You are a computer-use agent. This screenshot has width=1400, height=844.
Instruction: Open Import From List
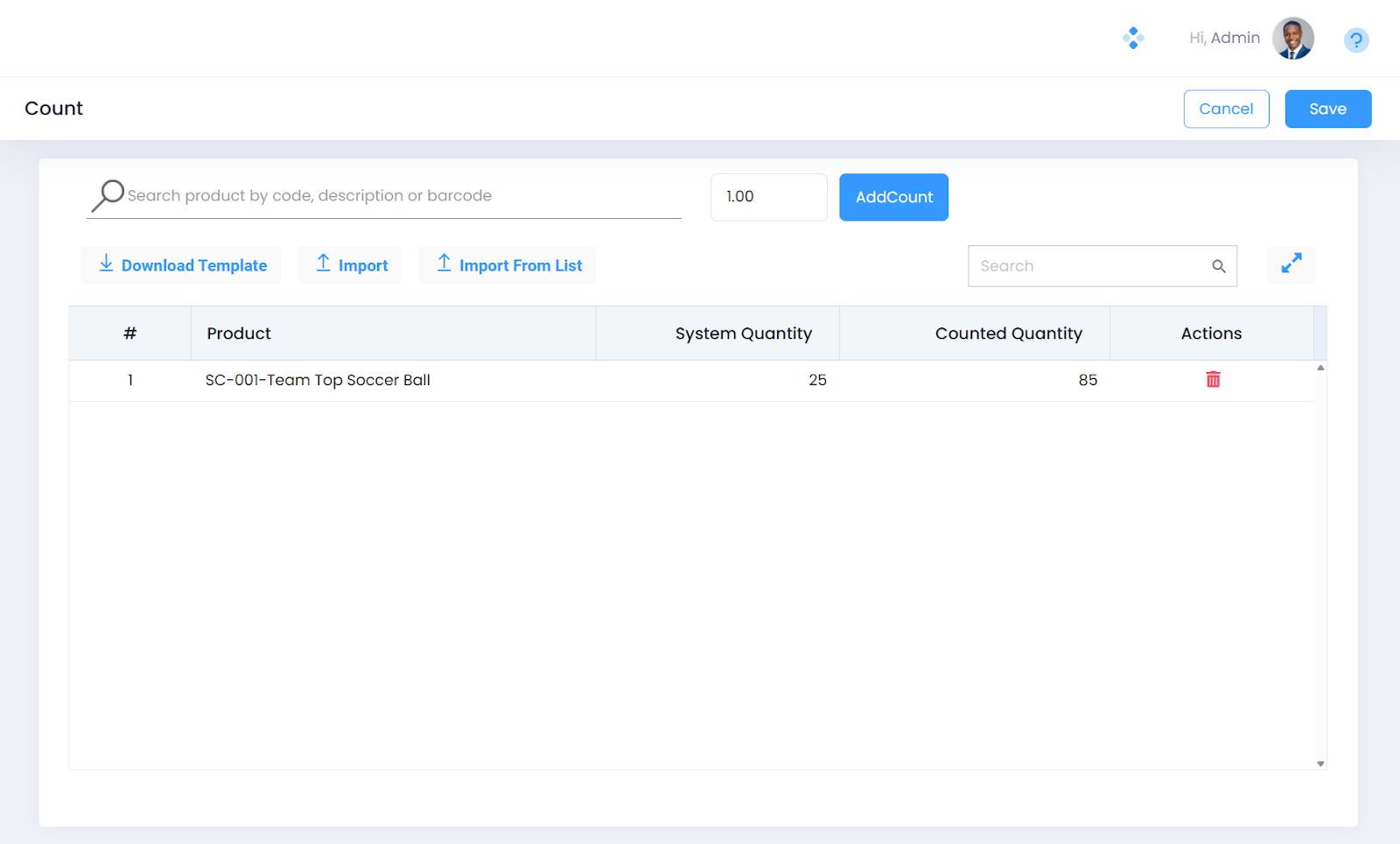click(508, 265)
